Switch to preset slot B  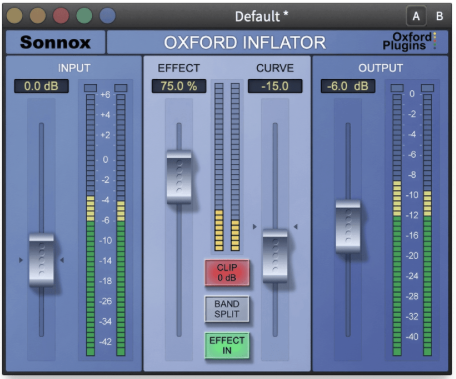click(440, 16)
